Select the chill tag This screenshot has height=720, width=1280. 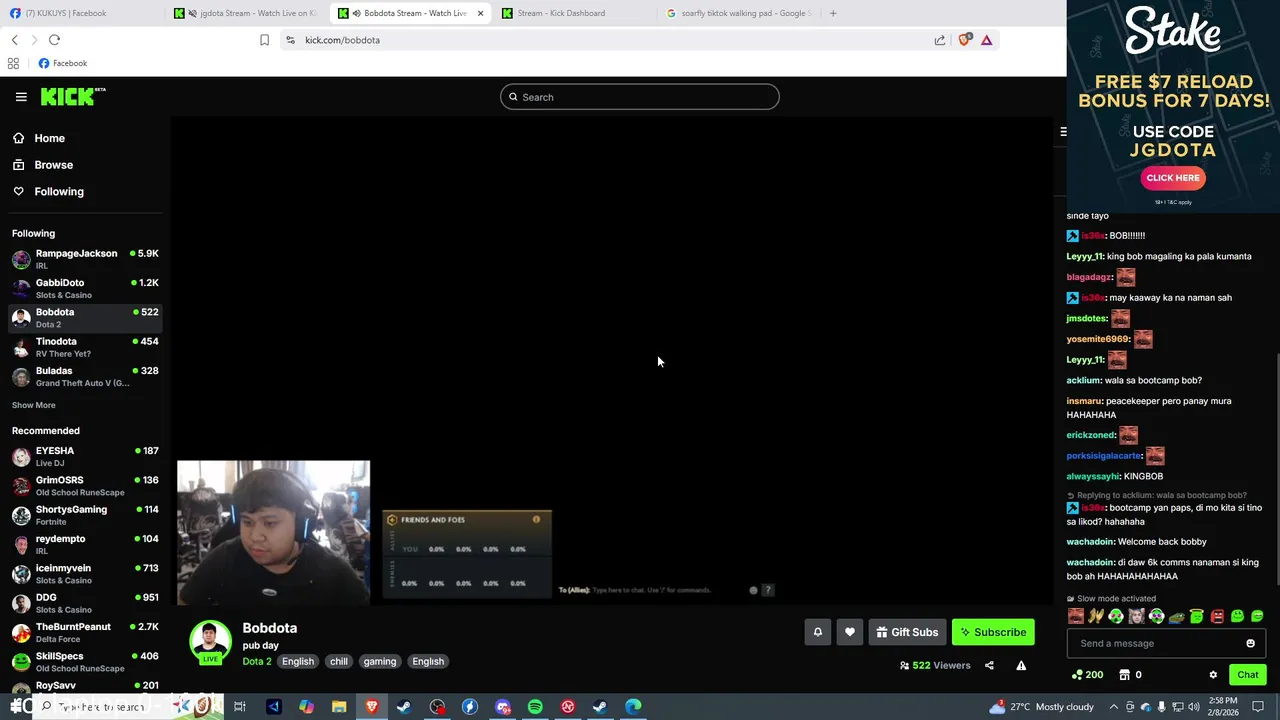pyautogui.click(x=339, y=661)
